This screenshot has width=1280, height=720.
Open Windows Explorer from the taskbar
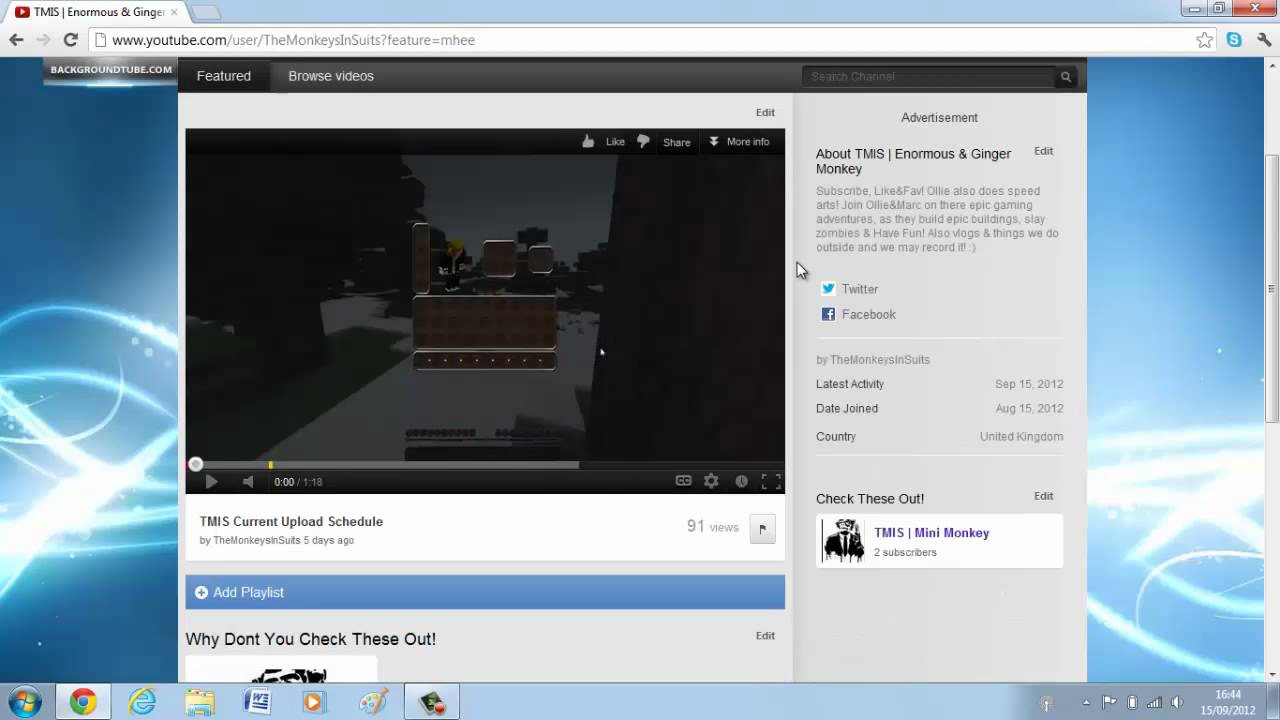pyautogui.click(x=199, y=702)
